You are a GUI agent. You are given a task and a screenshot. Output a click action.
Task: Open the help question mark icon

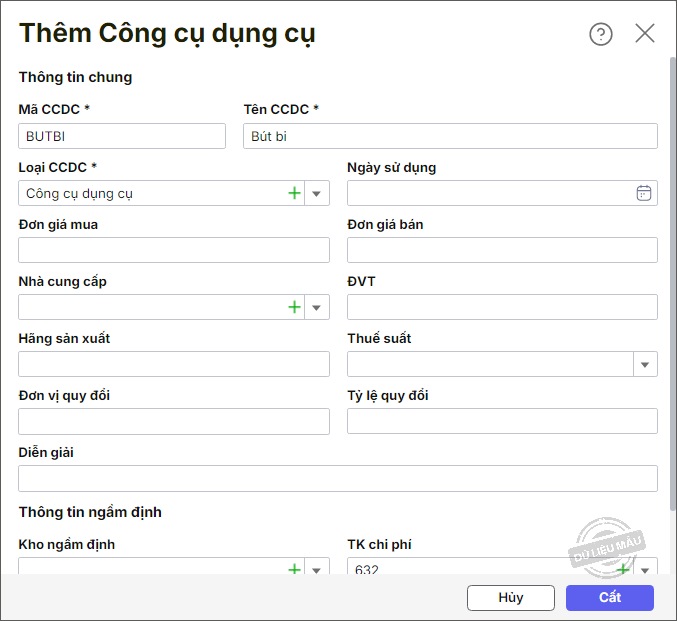[600, 34]
